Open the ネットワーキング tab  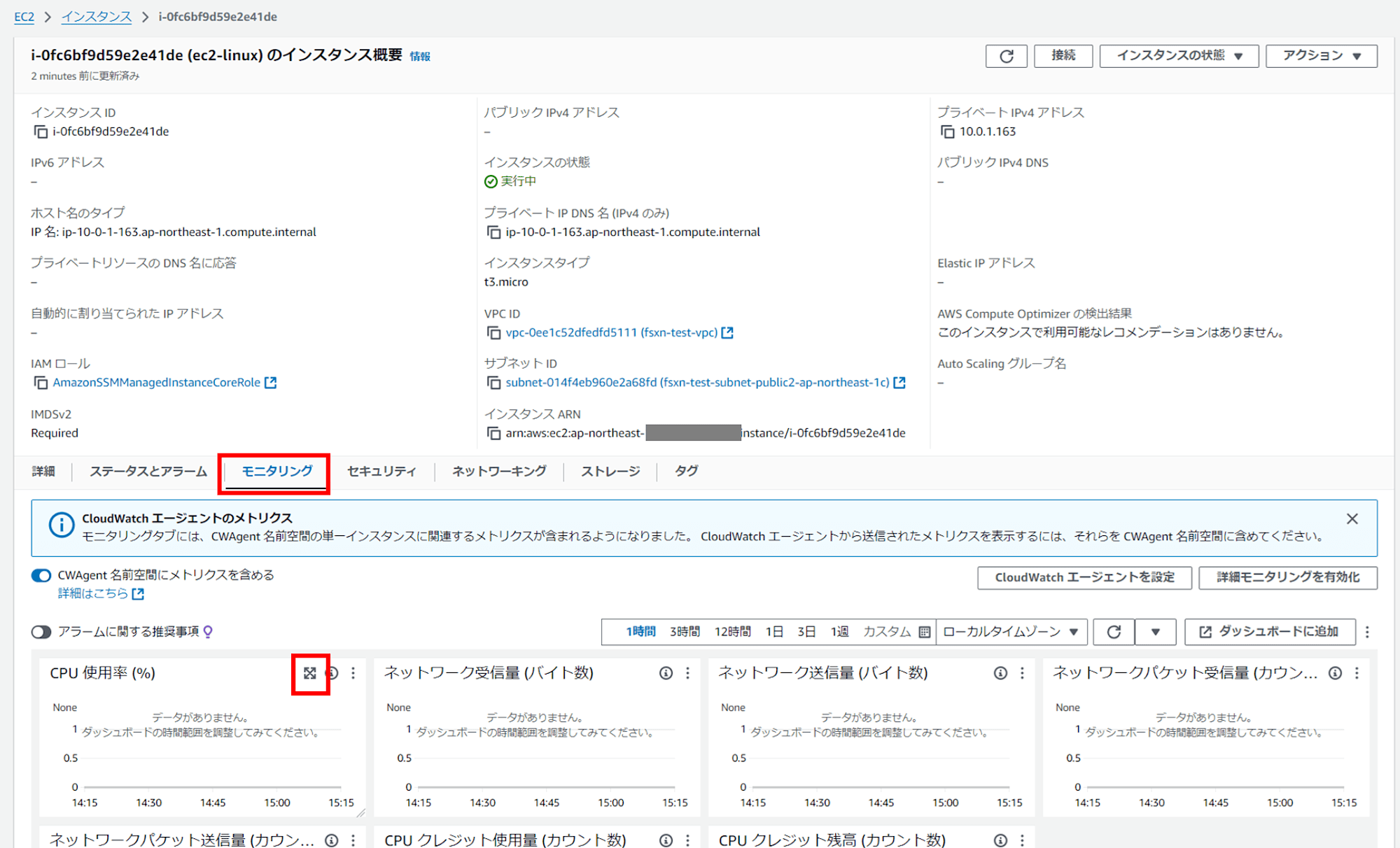499,472
